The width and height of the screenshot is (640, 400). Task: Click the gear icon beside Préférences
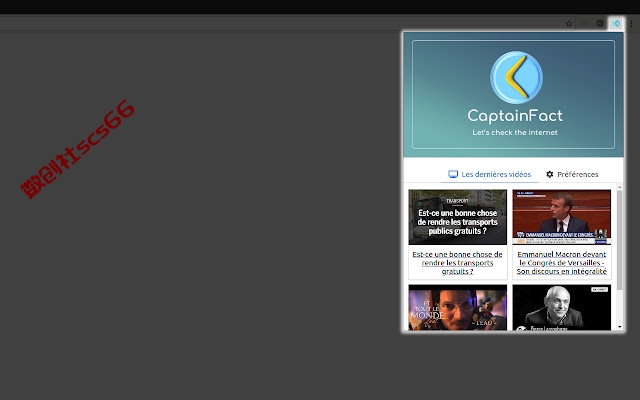click(x=550, y=174)
